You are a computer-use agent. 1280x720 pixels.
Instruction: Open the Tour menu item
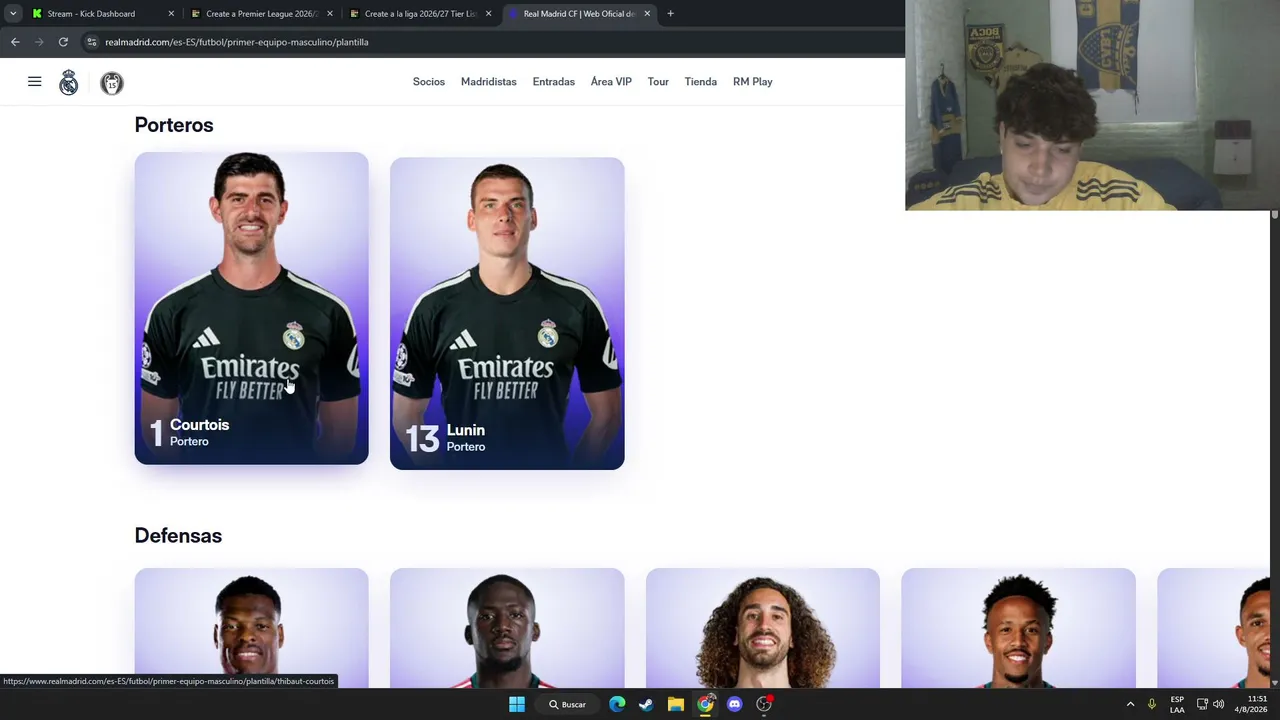pyautogui.click(x=658, y=82)
